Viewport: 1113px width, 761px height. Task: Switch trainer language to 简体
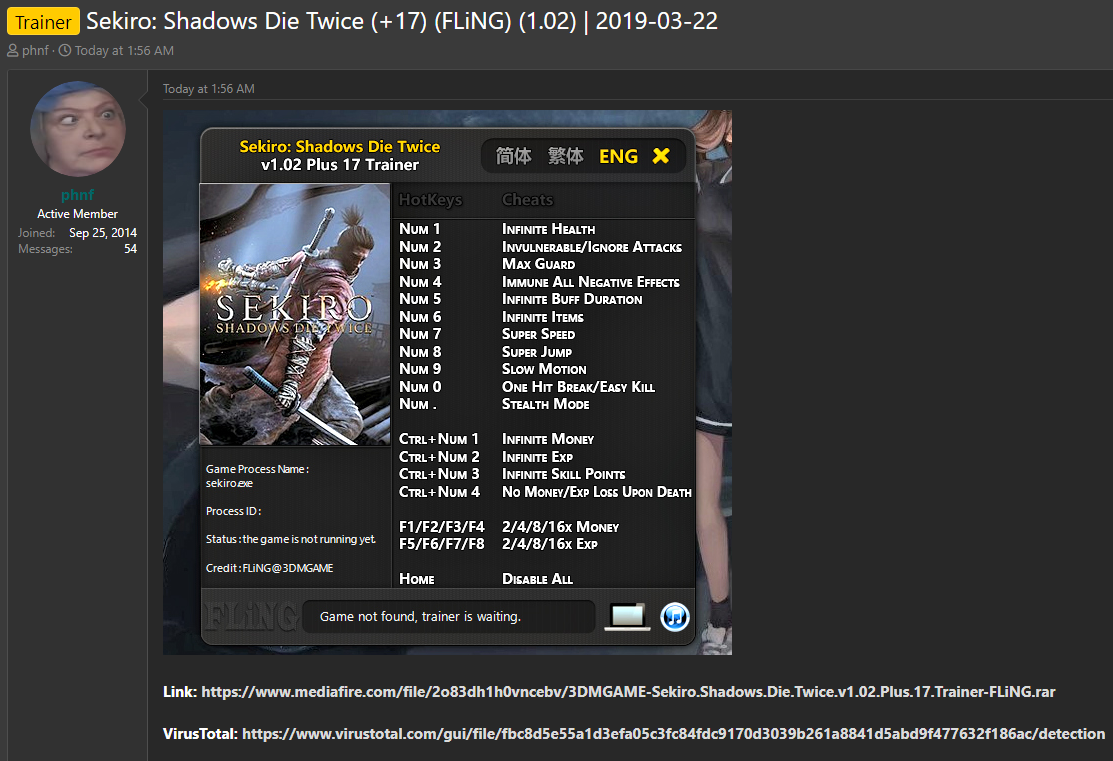(x=513, y=156)
